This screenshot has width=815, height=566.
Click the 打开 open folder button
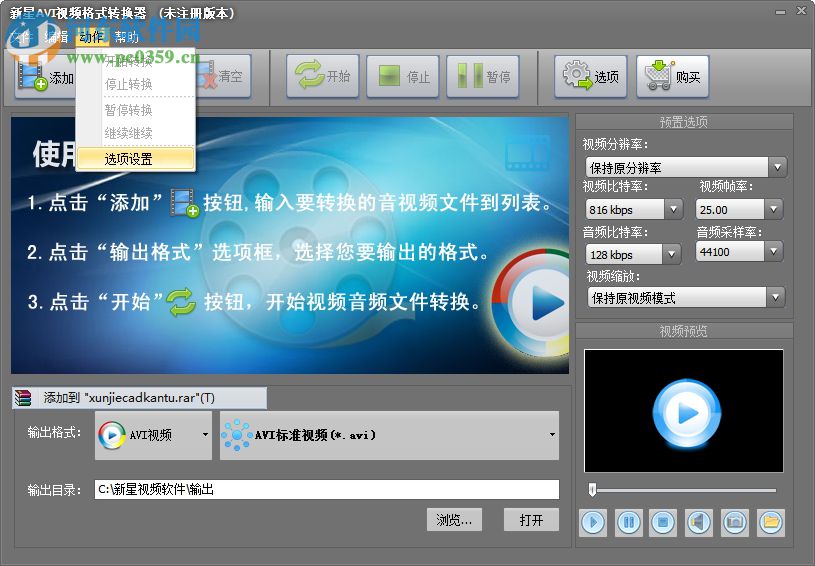click(x=531, y=520)
